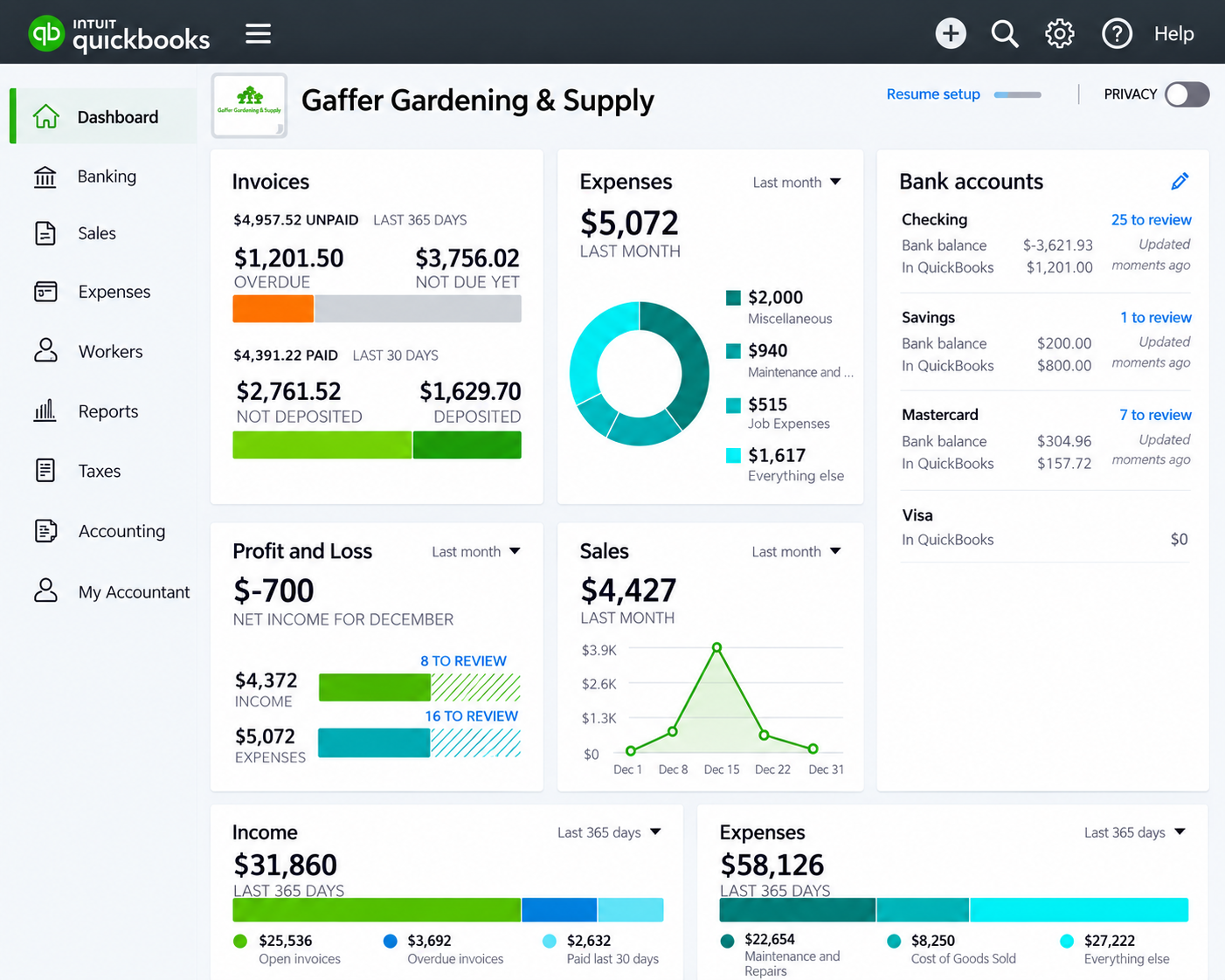
Task: Click the Expenses card icon in sidebar
Action: 45,292
